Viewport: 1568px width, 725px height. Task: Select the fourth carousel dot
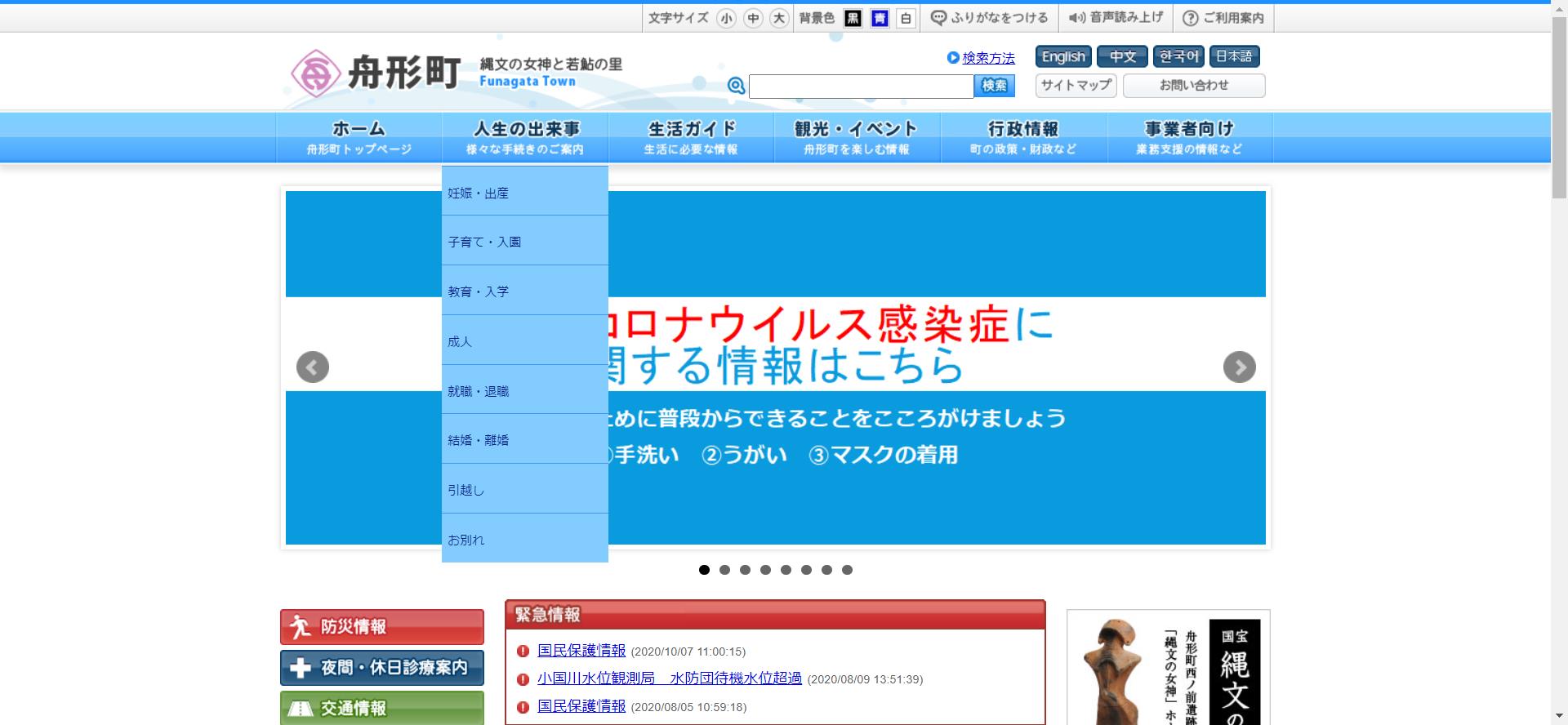coord(765,570)
